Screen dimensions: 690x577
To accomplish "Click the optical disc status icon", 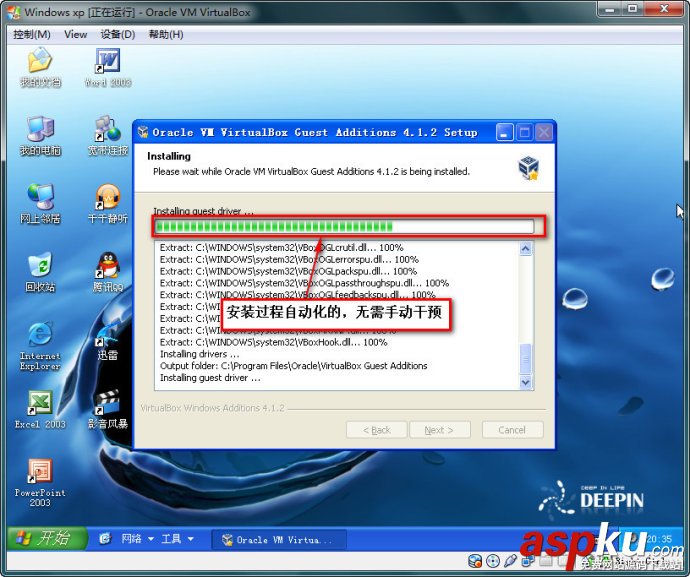I will tap(493, 561).
